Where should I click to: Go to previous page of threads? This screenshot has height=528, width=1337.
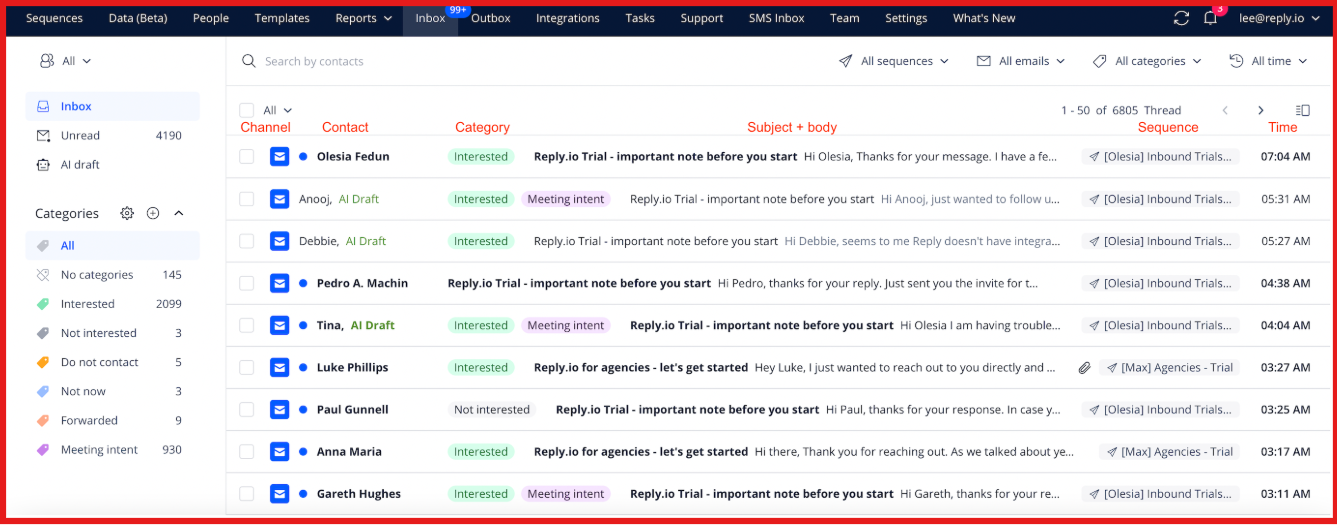[x=1225, y=110]
